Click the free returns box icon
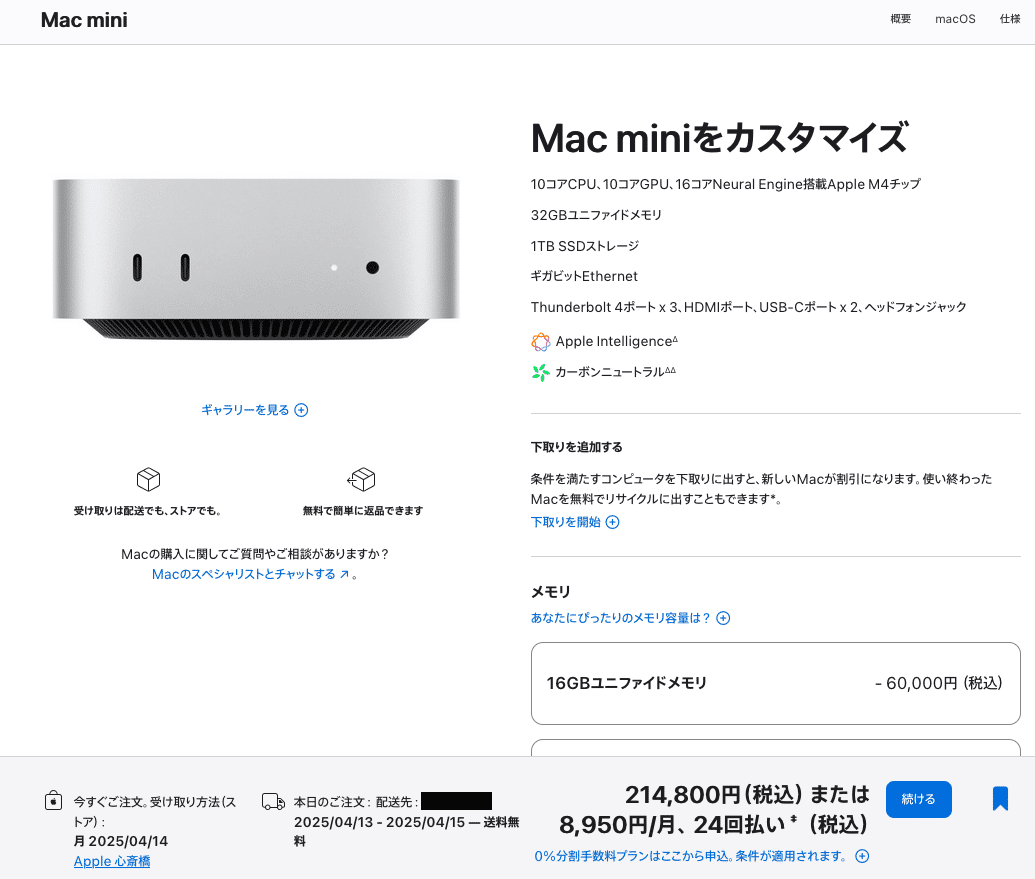Screen dimensions: 1035x879 tap(361, 479)
